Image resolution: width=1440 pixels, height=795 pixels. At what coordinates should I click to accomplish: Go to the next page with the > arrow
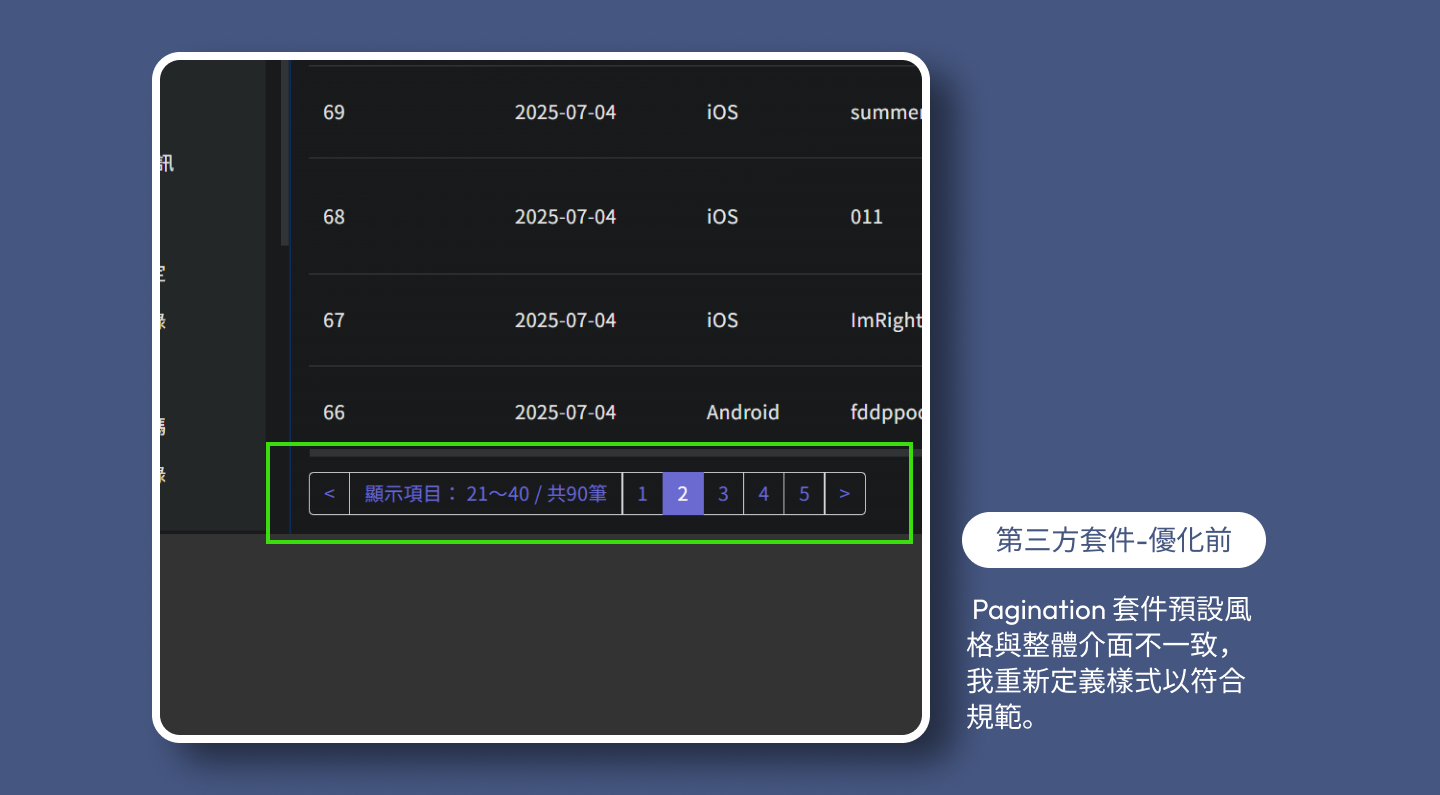(845, 494)
